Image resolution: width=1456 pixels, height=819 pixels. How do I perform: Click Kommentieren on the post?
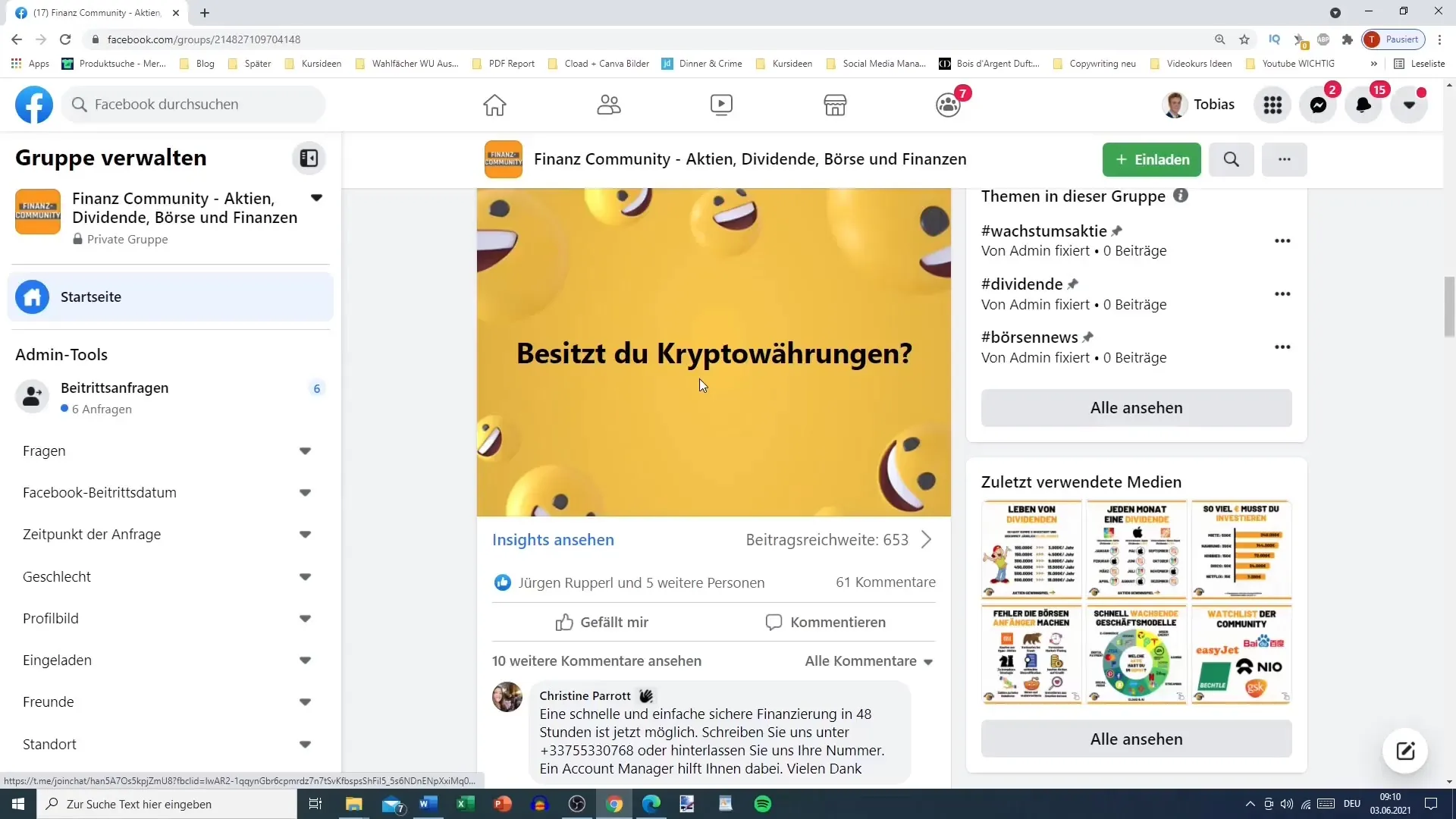(x=826, y=623)
